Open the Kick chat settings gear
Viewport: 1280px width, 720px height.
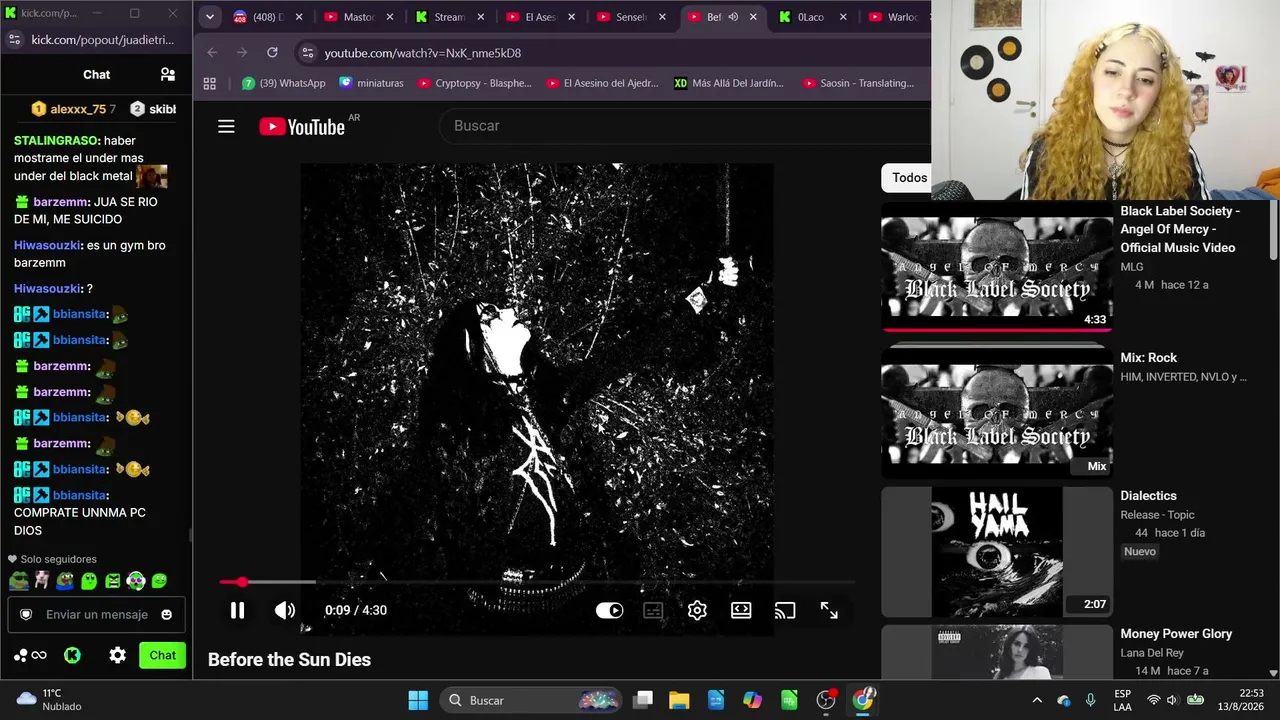pyautogui.click(x=117, y=655)
